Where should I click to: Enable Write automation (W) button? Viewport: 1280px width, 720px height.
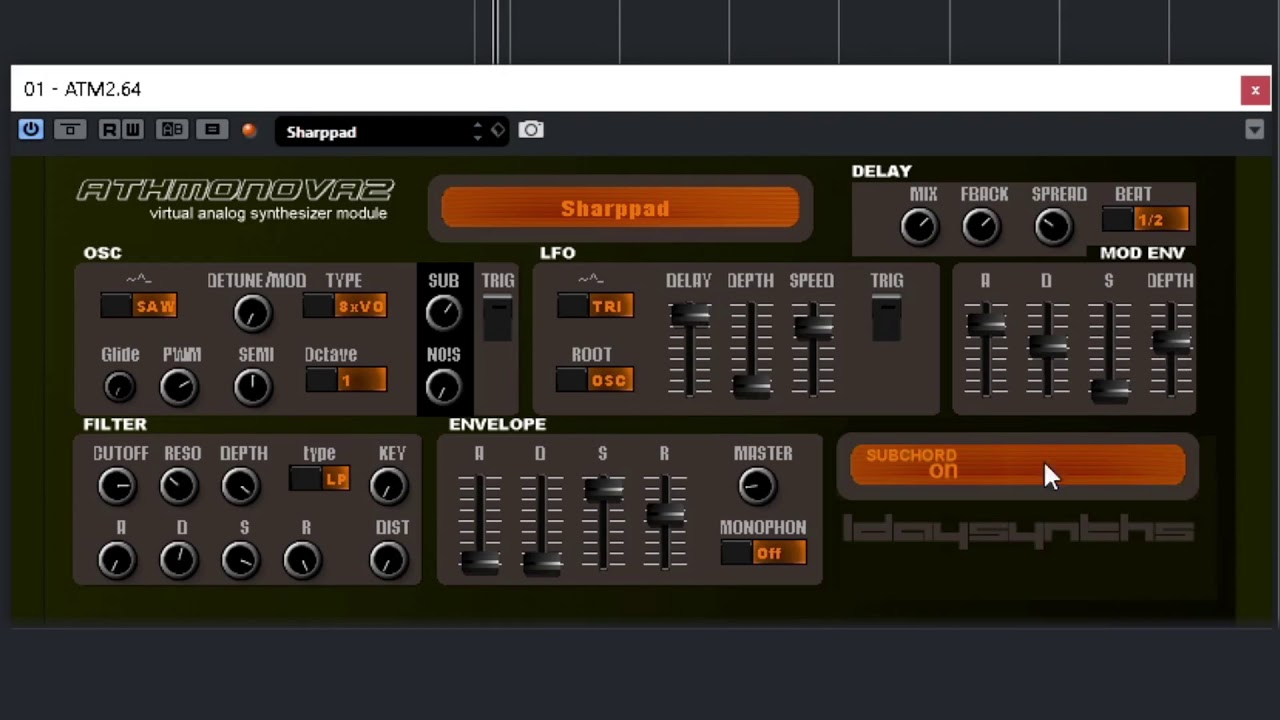pos(133,130)
